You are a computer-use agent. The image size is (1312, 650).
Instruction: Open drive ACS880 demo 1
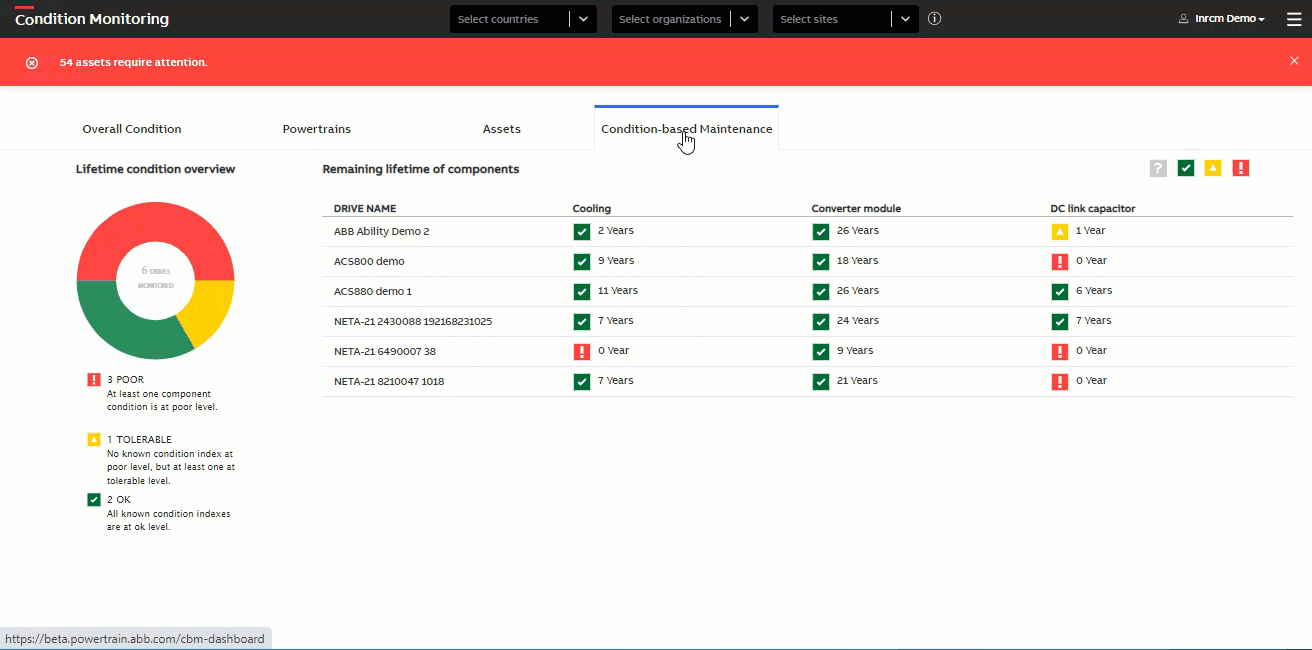tap(373, 291)
